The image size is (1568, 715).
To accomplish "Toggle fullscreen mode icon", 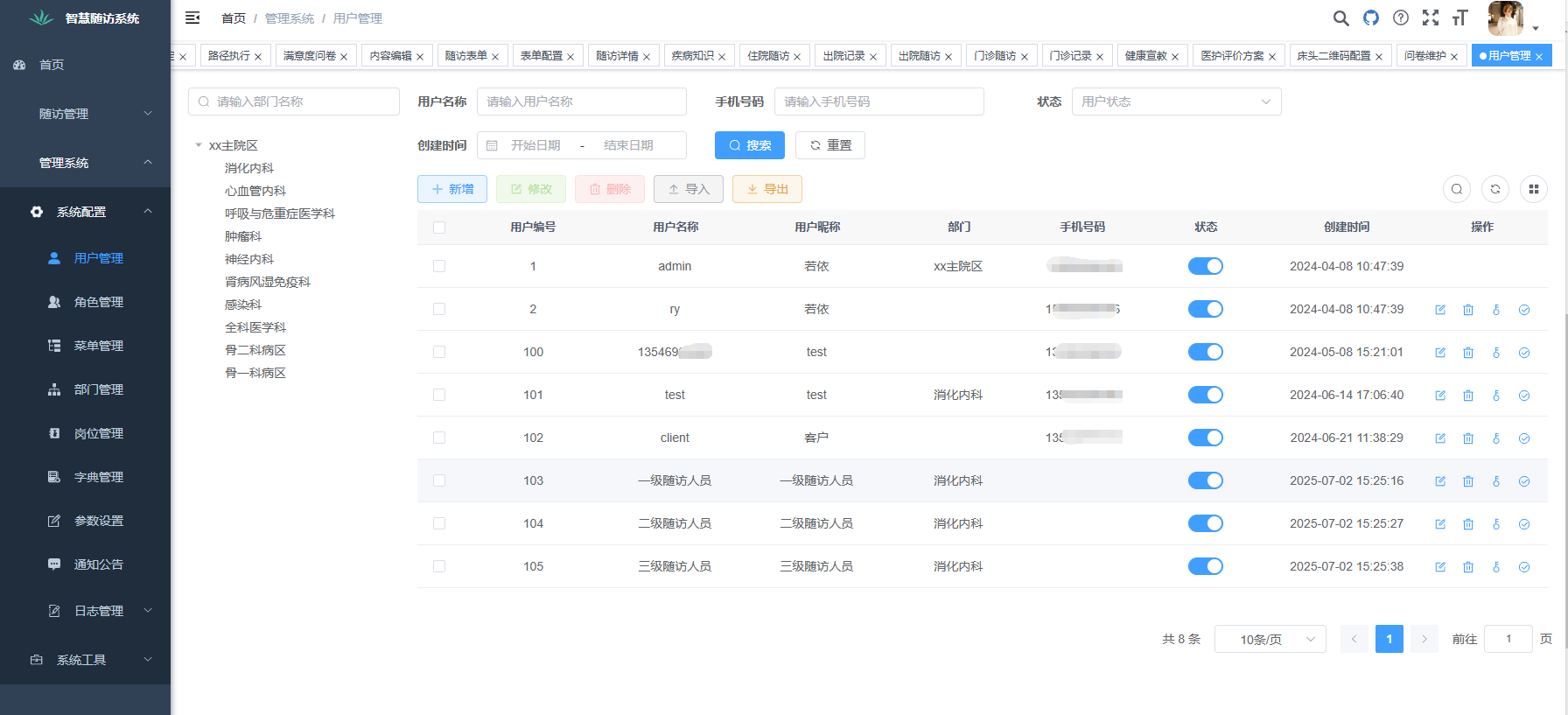I will tap(1431, 18).
